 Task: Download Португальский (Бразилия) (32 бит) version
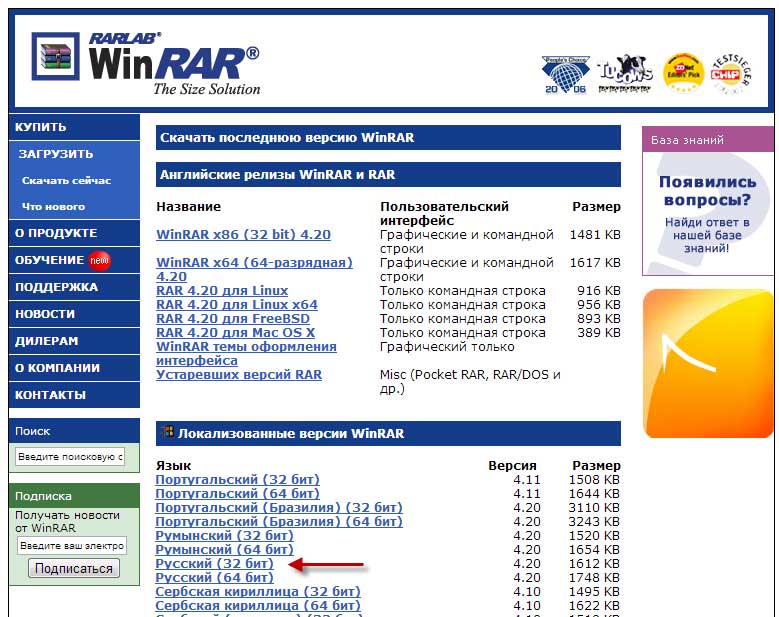click(x=279, y=507)
